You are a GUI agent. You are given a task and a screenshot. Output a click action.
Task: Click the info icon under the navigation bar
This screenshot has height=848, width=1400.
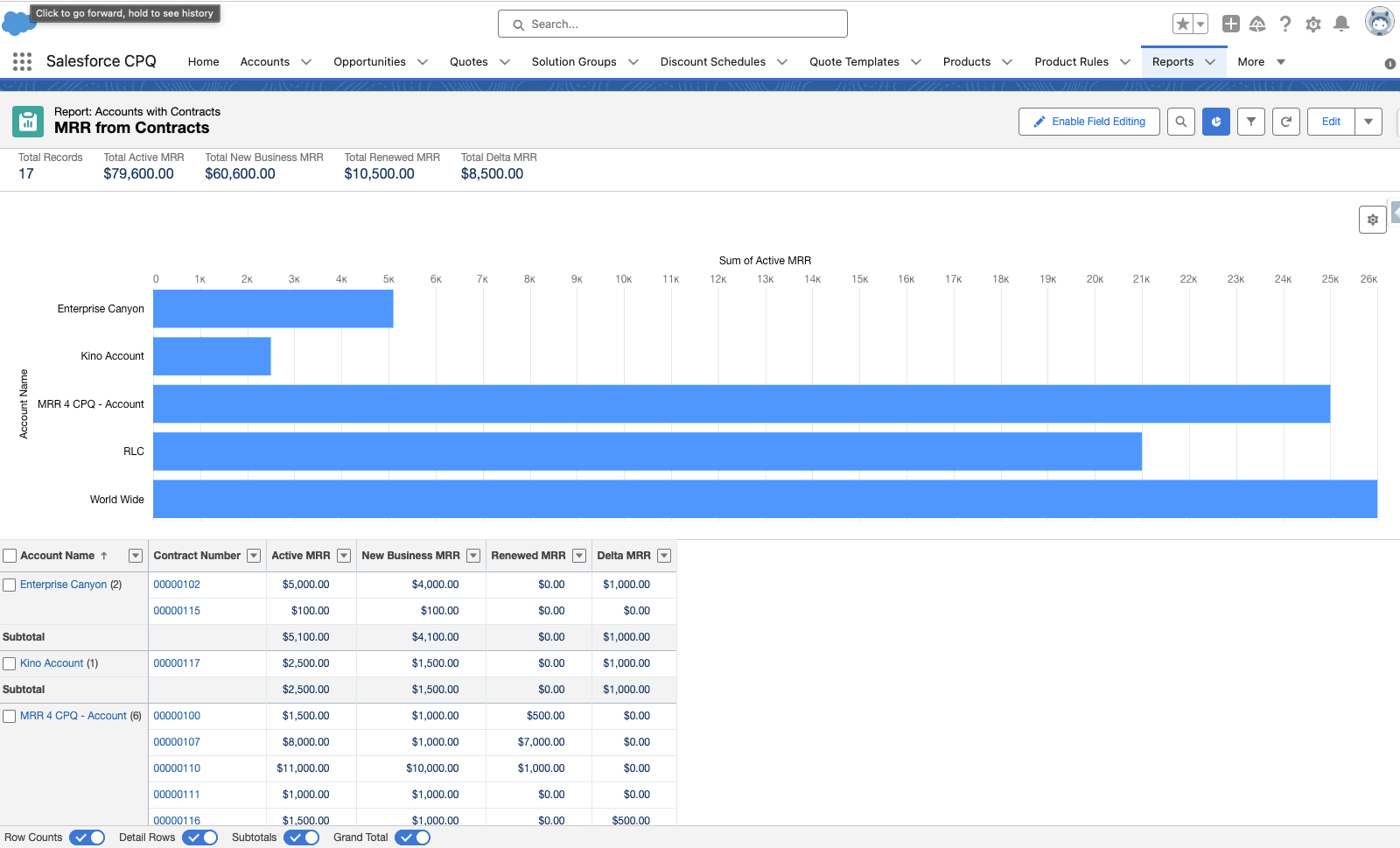(x=1390, y=64)
